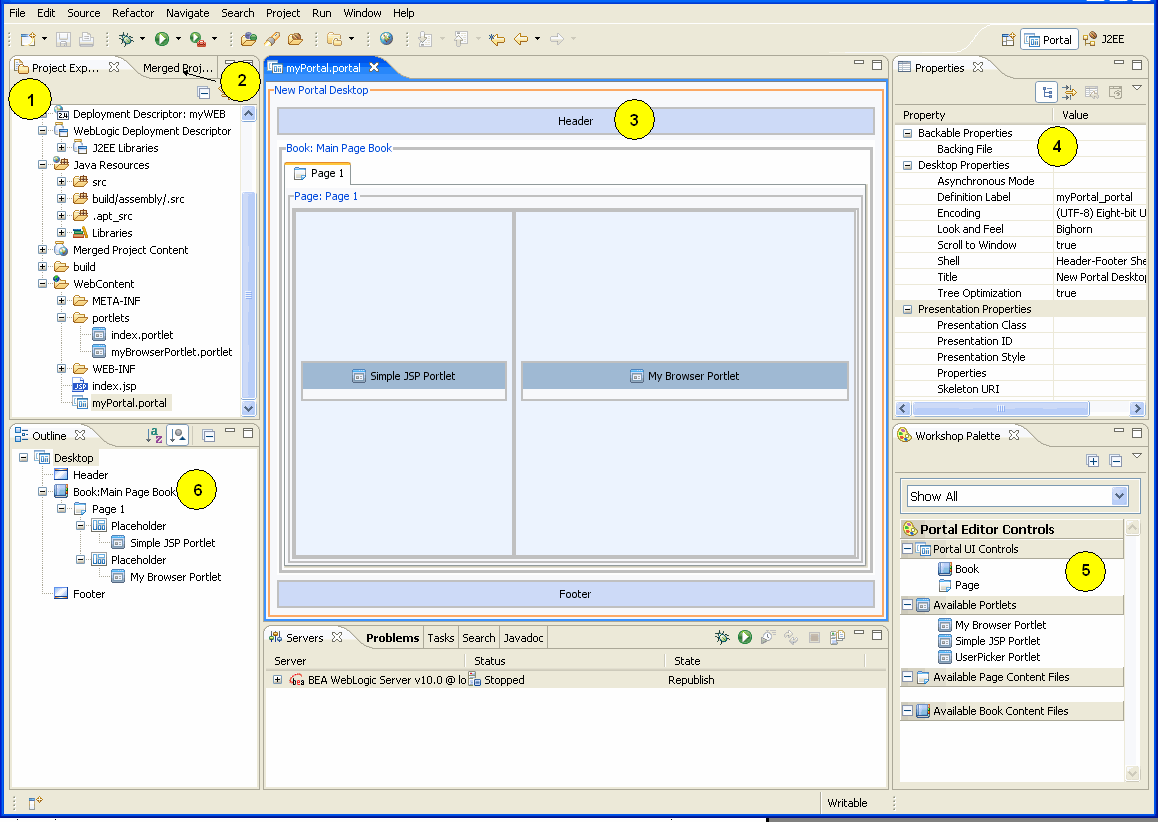Collapse Presentation Properties group
The width and height of the screenshot is (1158, 822).
[x=907, y=309]
